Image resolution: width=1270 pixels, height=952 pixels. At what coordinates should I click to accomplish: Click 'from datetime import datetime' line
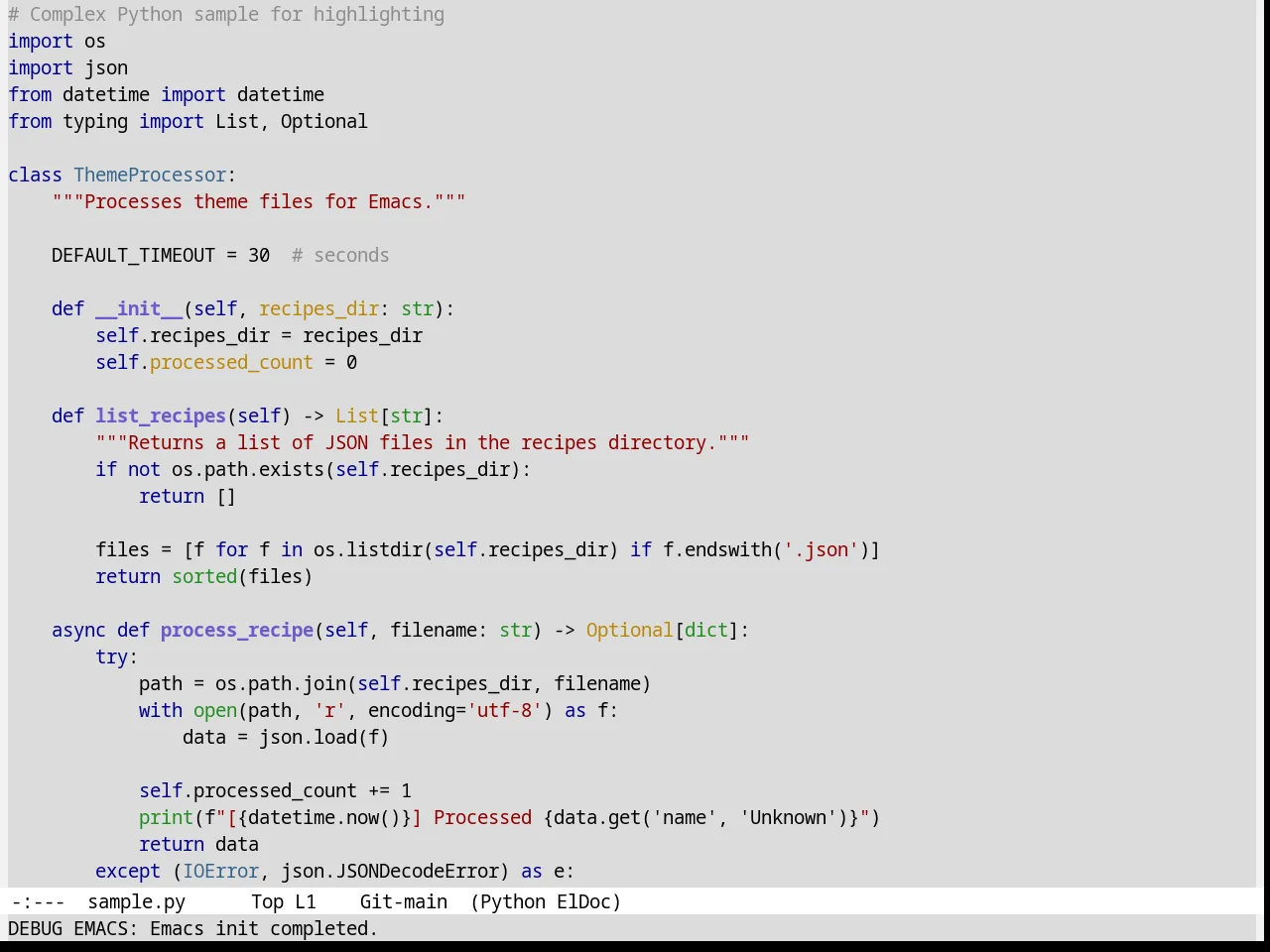point(166,94)
